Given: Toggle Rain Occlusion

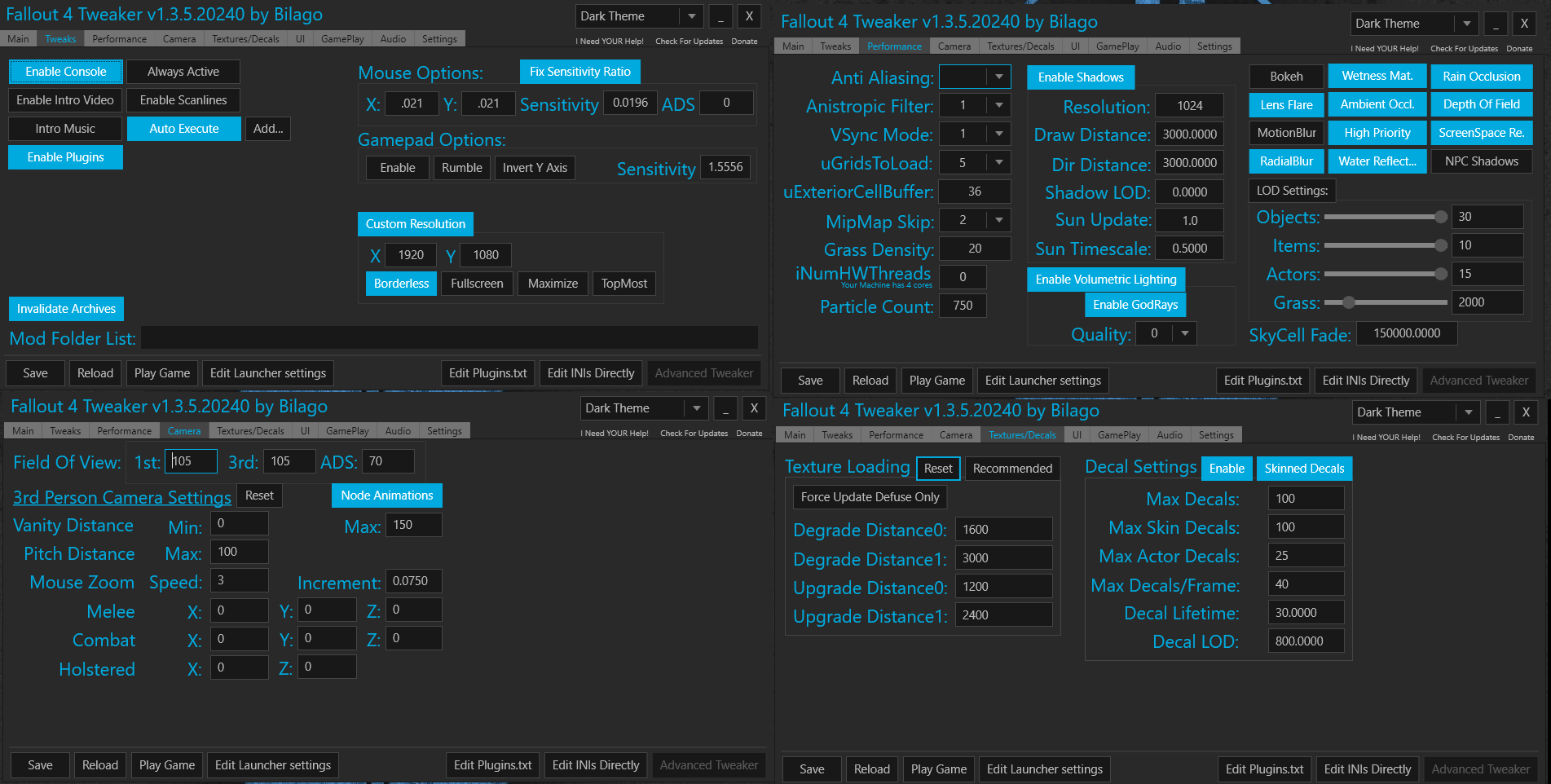Looking at the screenshot, I should click(1482, 77).
